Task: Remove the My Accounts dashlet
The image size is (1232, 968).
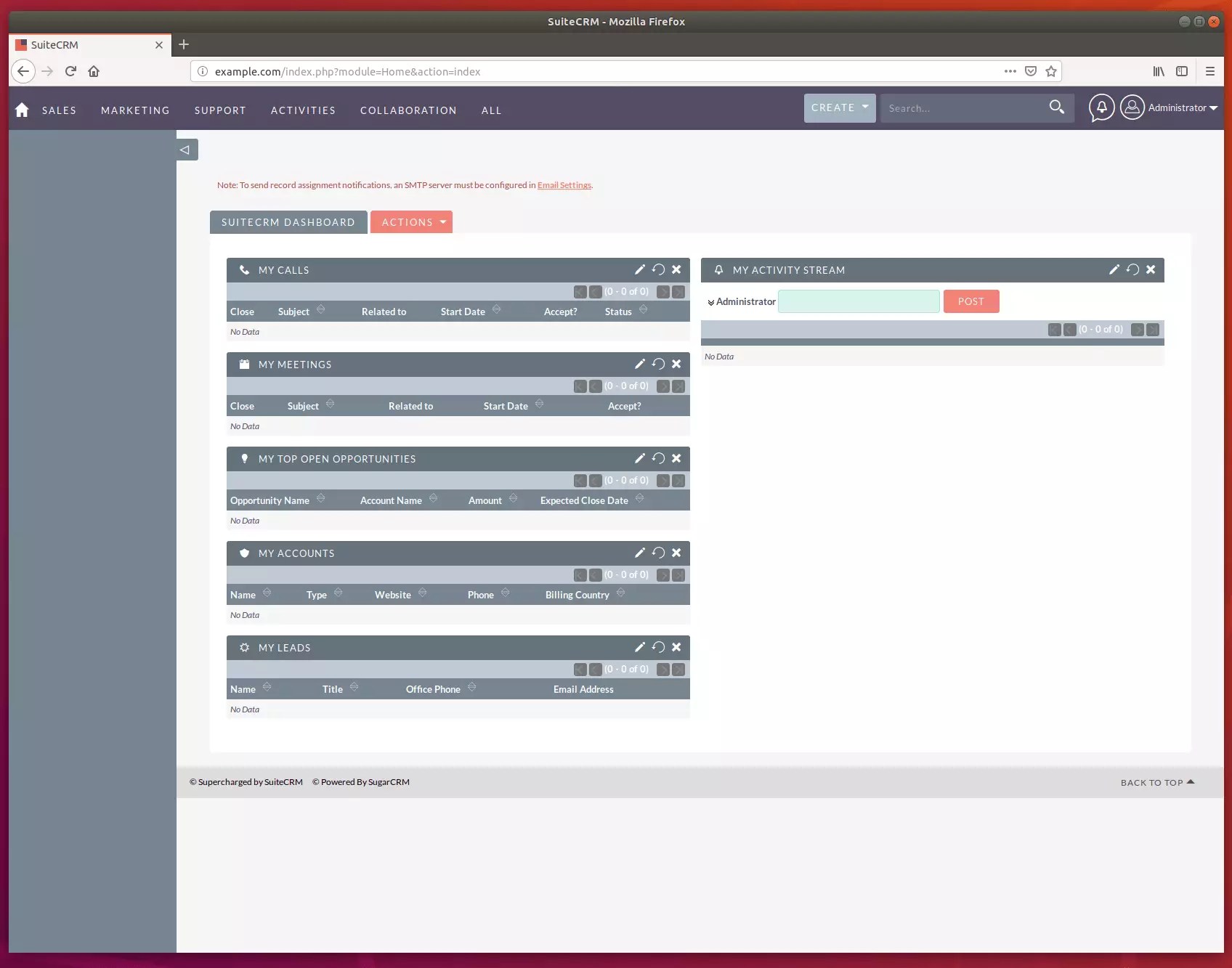Action: pos(676,553)
